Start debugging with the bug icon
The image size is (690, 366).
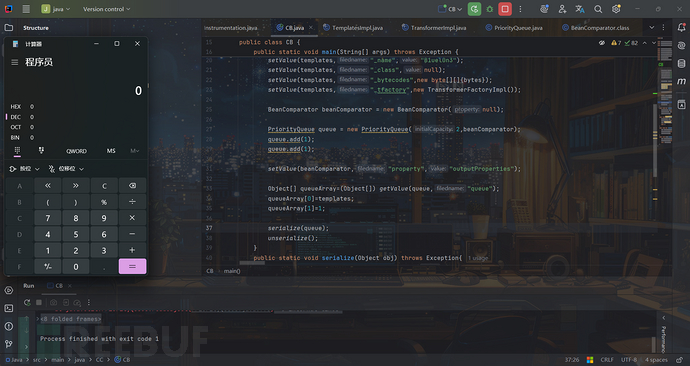tap(489, 9)
